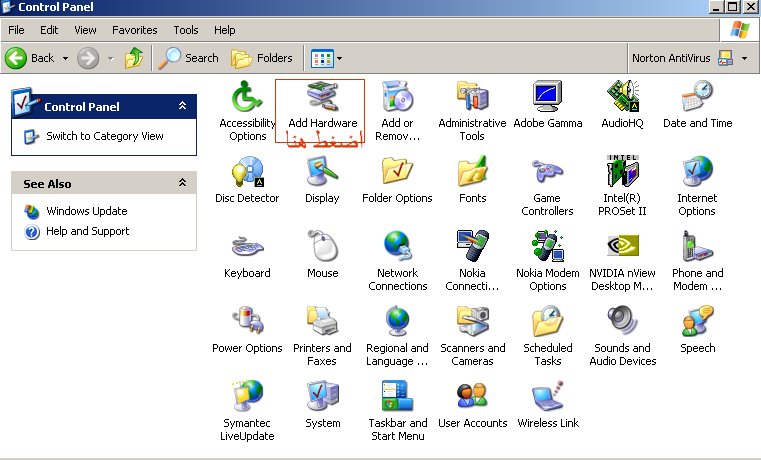Open User Accounts
Screen dimensions: 761x460
[x=472, y=405]
